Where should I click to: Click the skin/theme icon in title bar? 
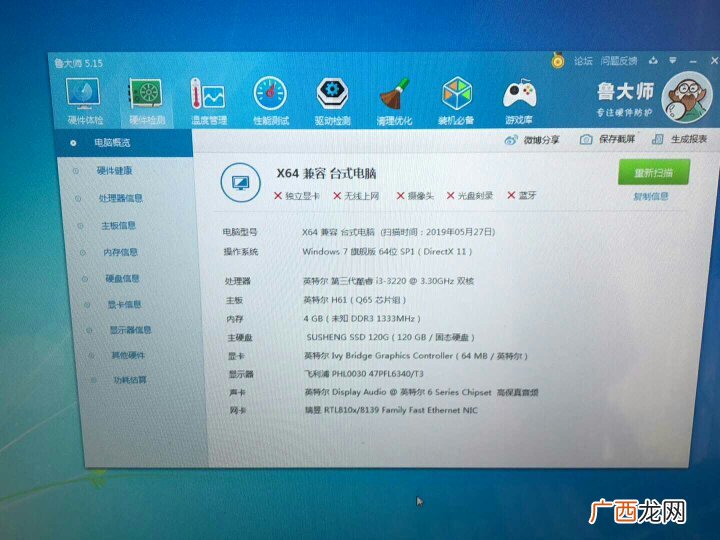click(x=653, y=61)
